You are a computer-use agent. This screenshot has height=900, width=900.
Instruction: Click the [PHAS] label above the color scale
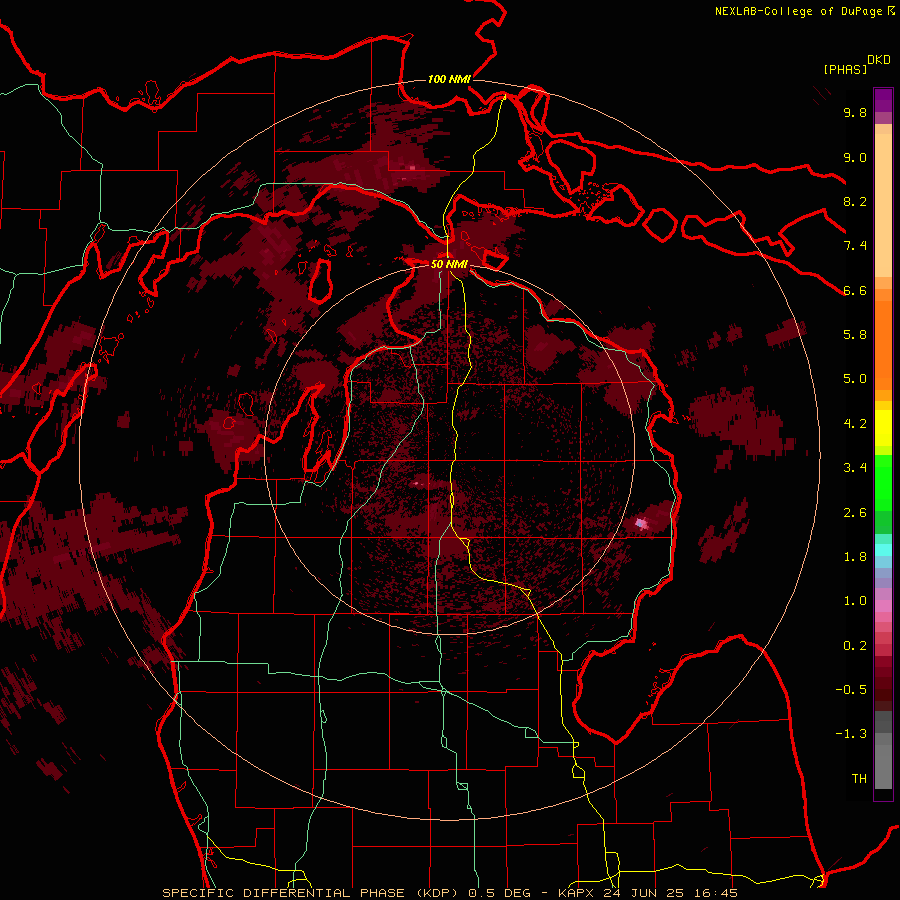pos(845,69)
